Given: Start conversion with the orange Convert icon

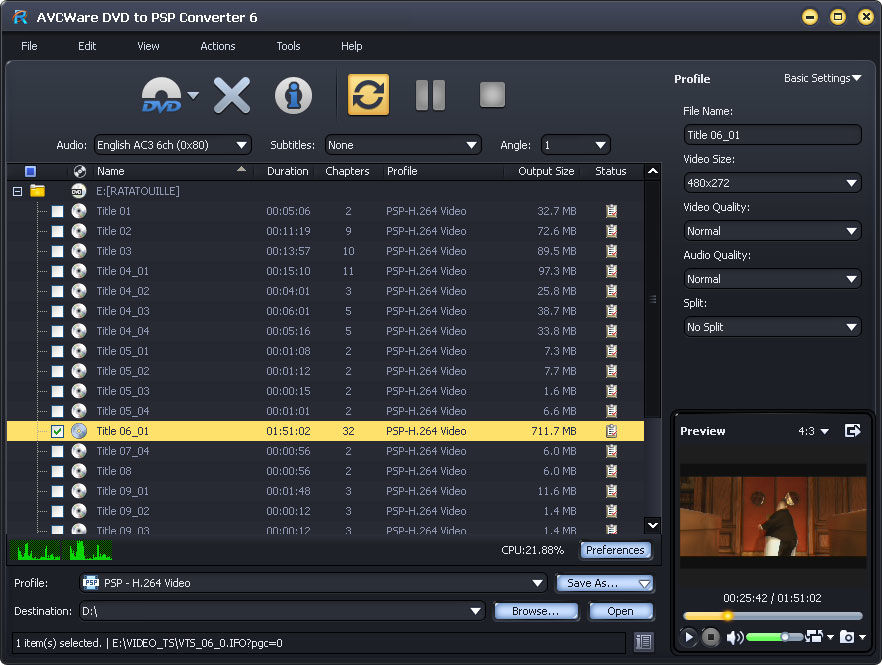Looking at the screenshot, I should [x=368, y=95].
